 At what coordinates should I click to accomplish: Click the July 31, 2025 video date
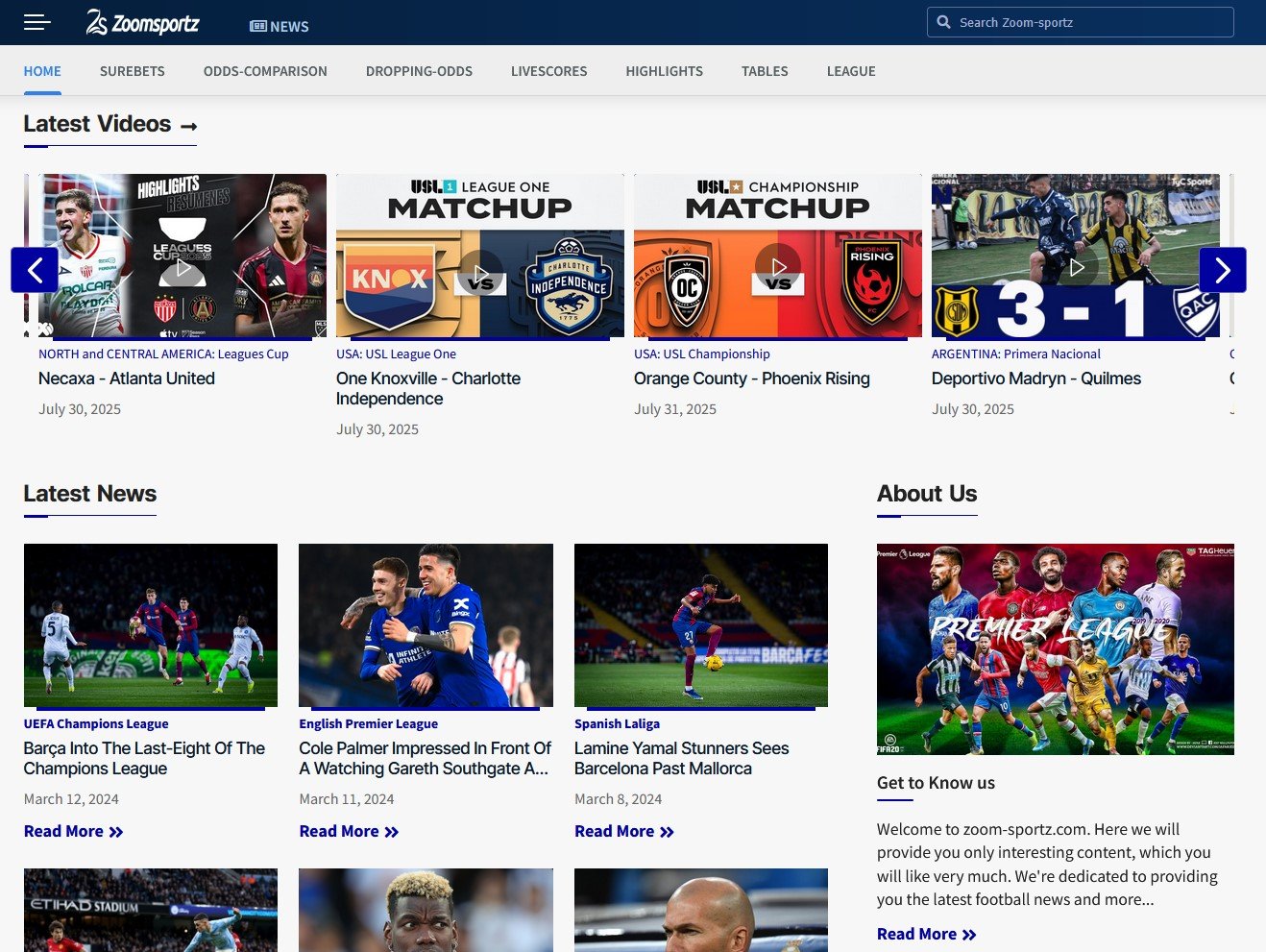pyautogui.click(x=675, y=409)
